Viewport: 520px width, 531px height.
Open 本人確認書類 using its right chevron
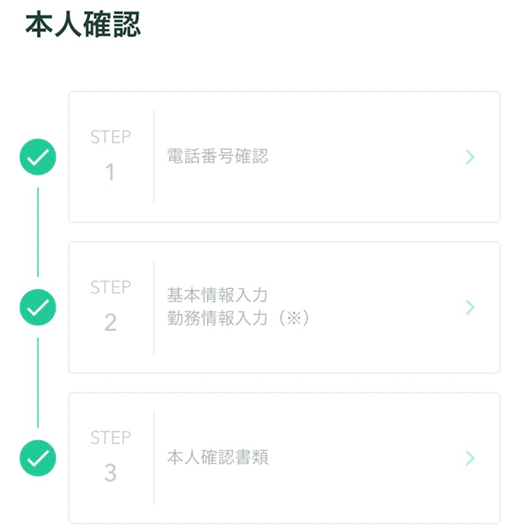(x=470, y=458)
